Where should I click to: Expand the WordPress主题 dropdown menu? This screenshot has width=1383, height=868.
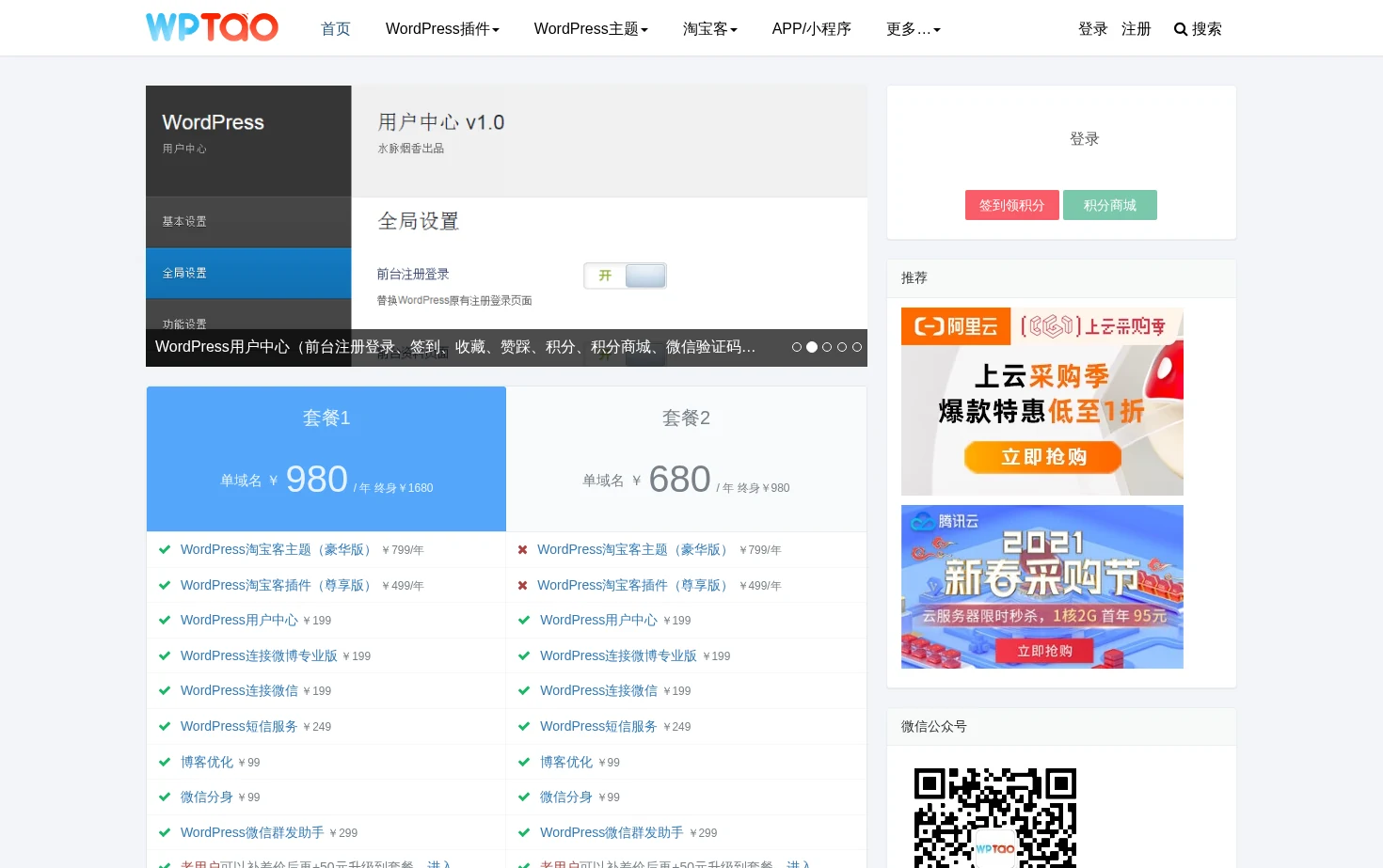tap(591, 28)
